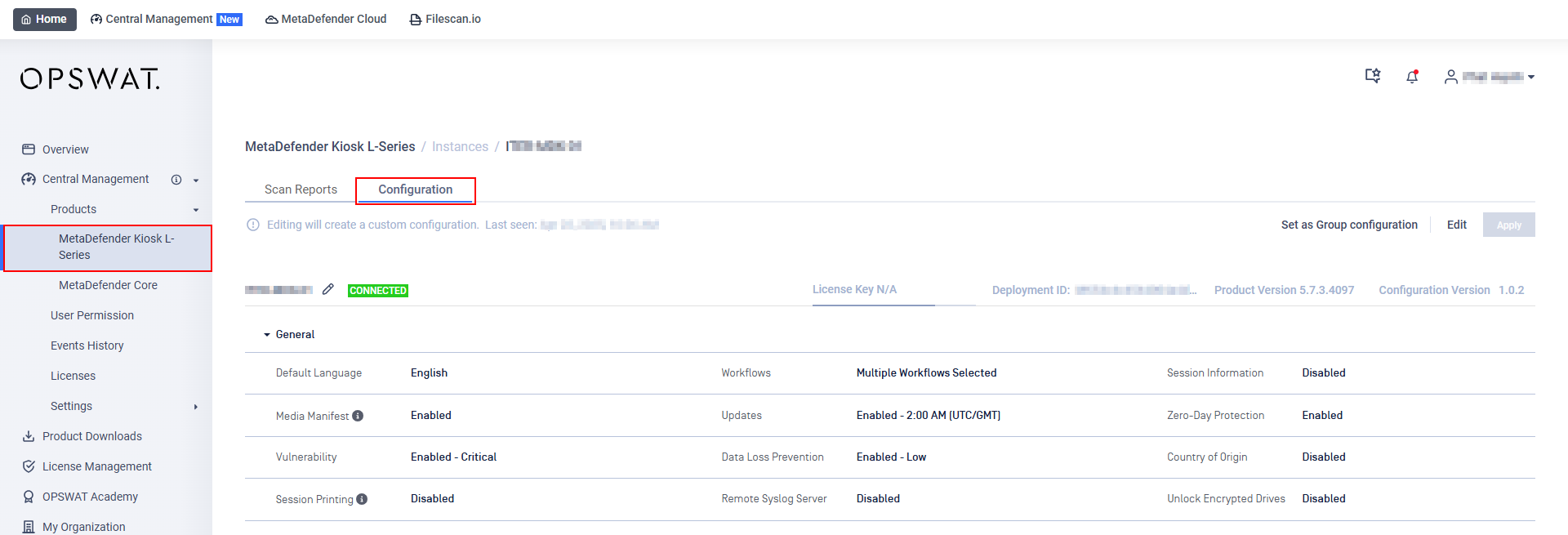Open Licenses in the sidebar

pyautogui.click(x=73, y=376)
